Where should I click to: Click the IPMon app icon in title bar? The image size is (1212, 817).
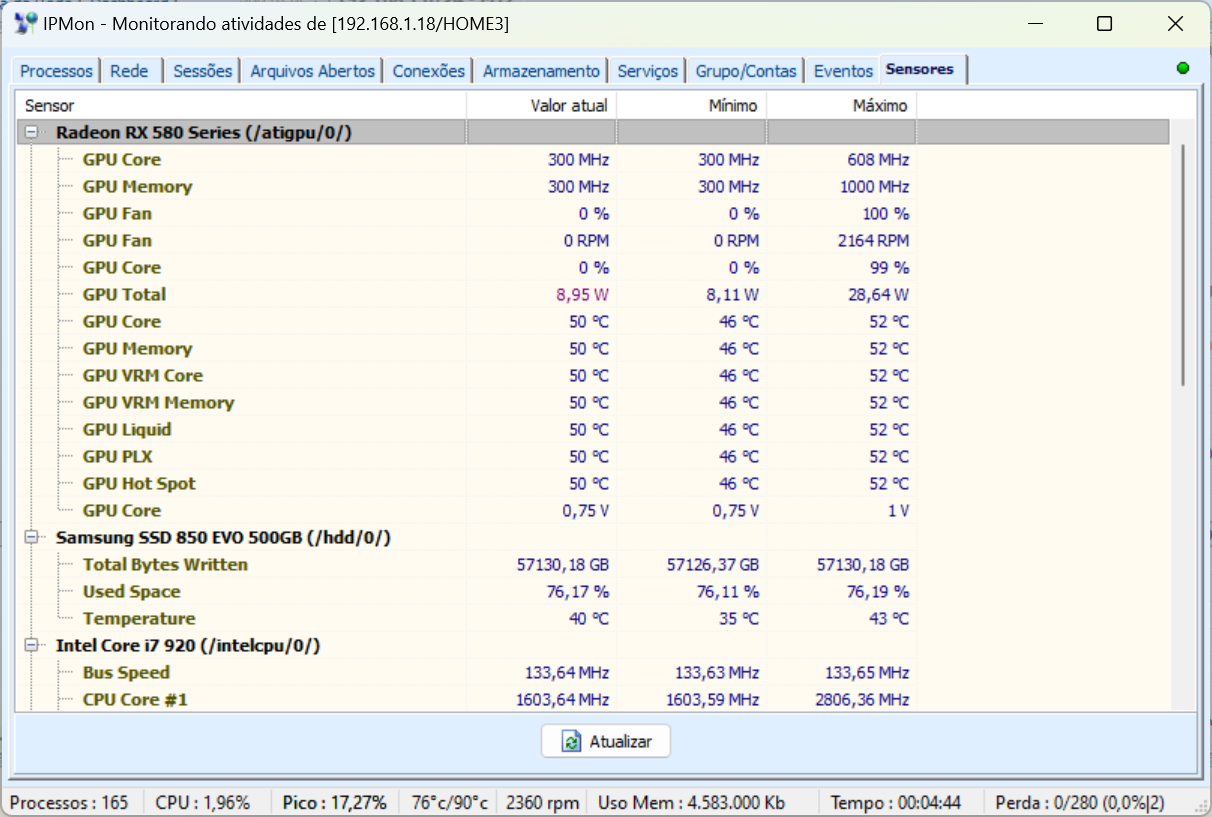[26, 24]
